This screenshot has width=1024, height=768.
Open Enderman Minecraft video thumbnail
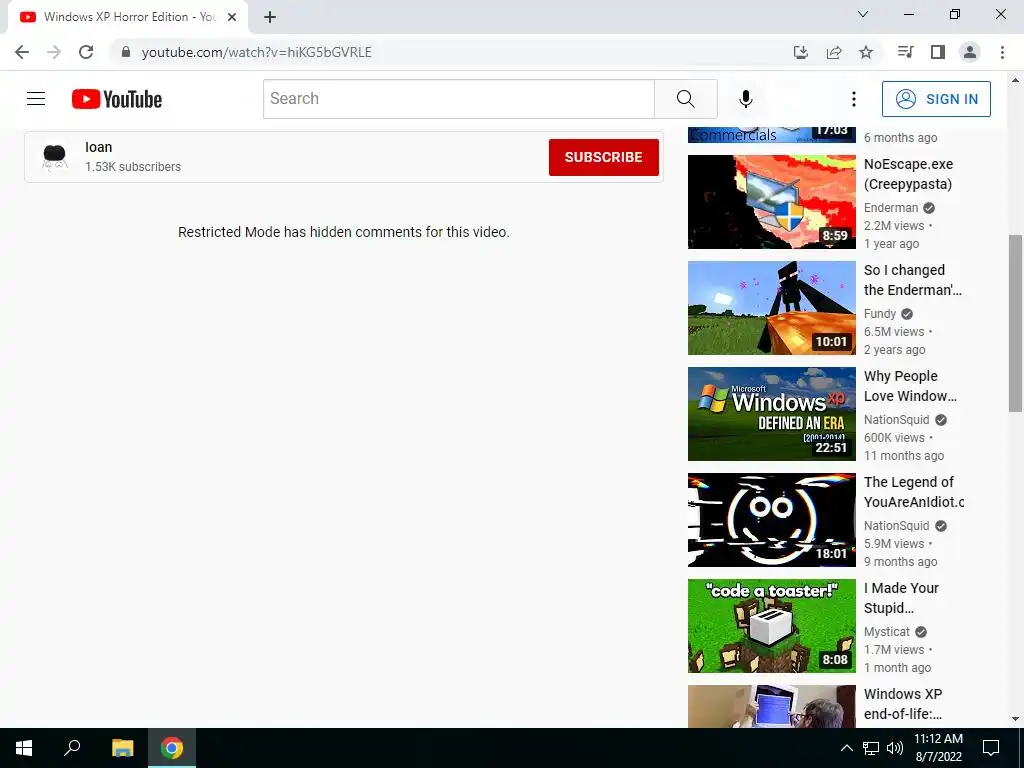[772, 308]
